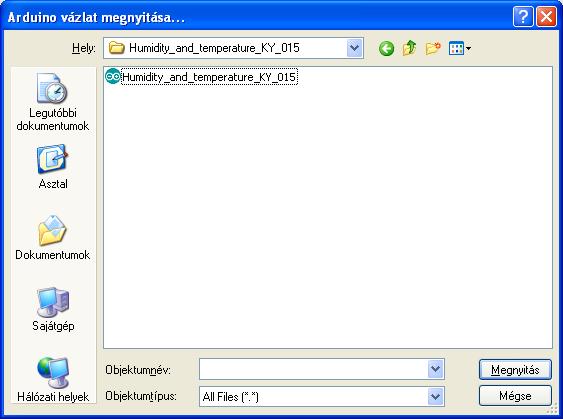Click the question mark help button
This screenshot has width=563, height=419.
(x=523, y=17)
